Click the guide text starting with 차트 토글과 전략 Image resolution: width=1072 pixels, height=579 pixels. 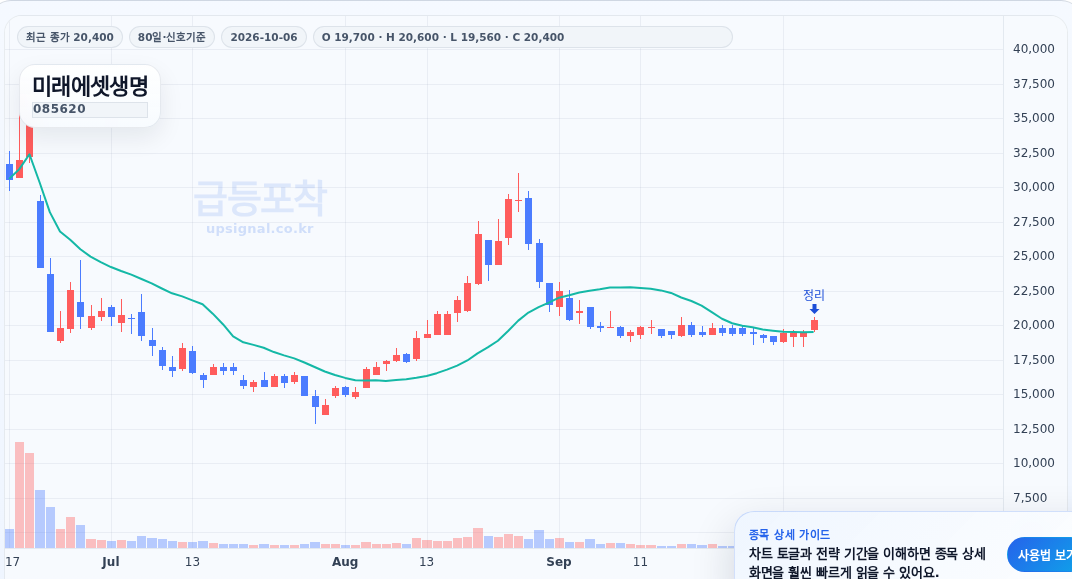click(867, 563)
